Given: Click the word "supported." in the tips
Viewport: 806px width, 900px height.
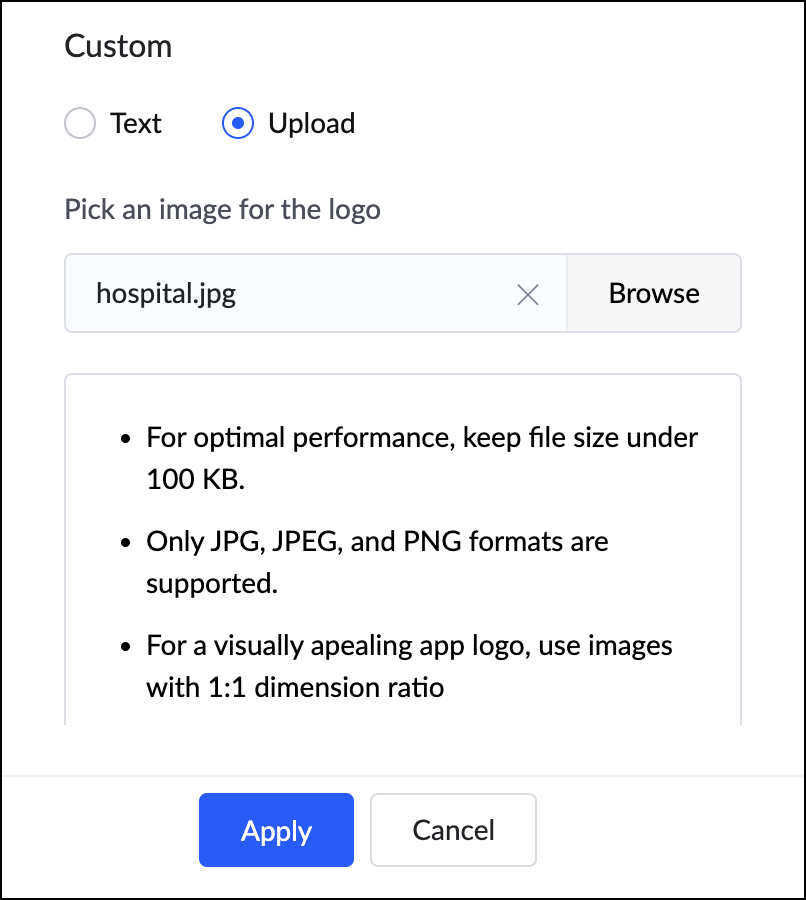Looking at the screenshot, I should (211, 583).
